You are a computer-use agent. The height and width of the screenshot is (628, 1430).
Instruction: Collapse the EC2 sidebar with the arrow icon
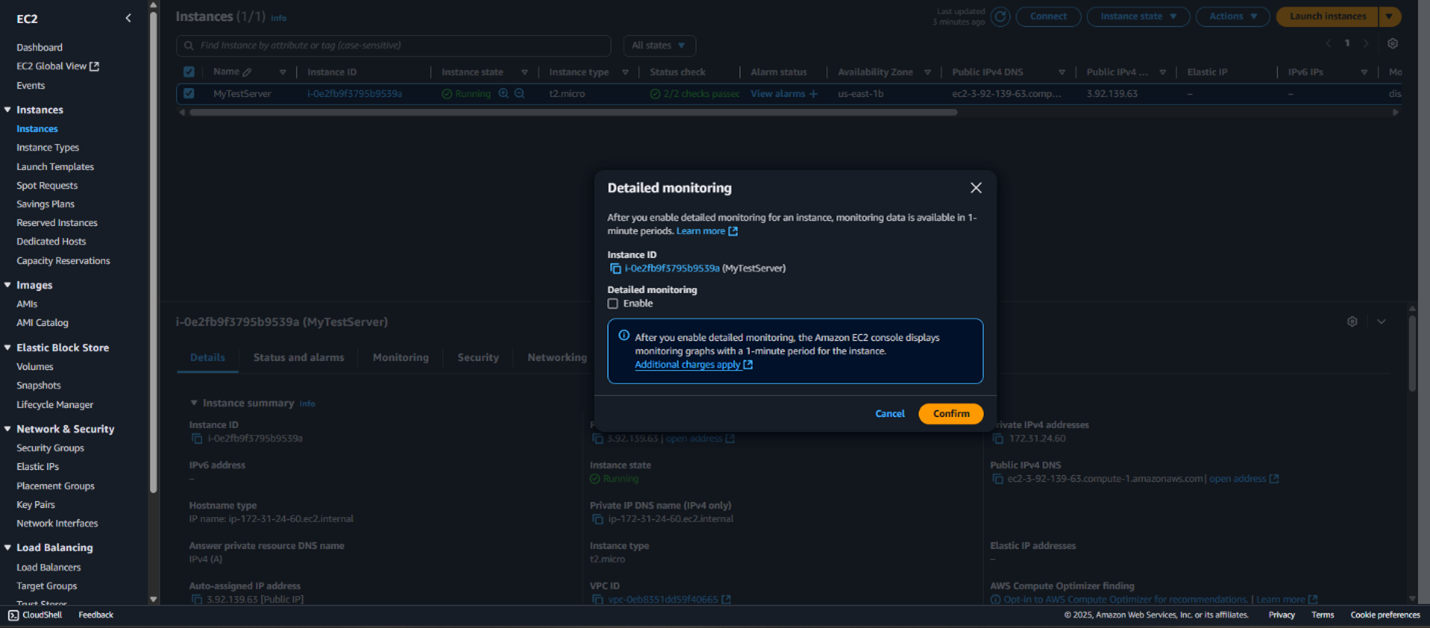coord(128,18)
